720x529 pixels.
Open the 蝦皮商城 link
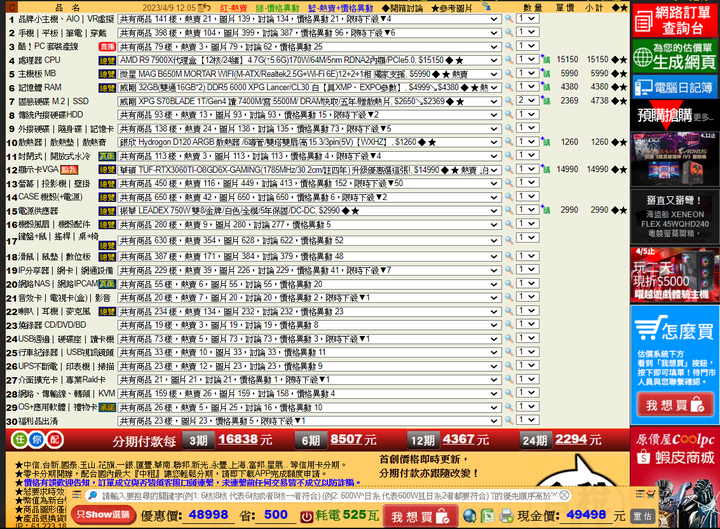coord(675,458)
